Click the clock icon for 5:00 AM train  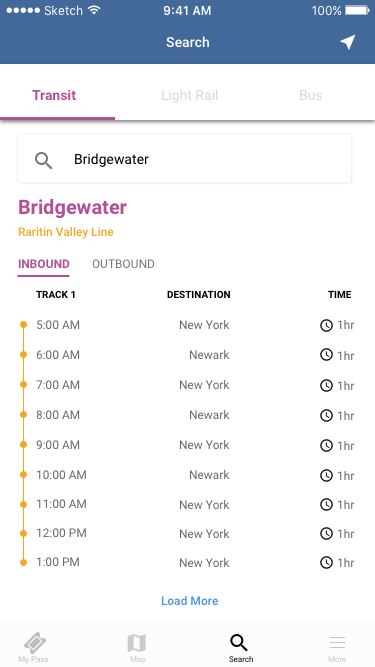click(326, 325)
